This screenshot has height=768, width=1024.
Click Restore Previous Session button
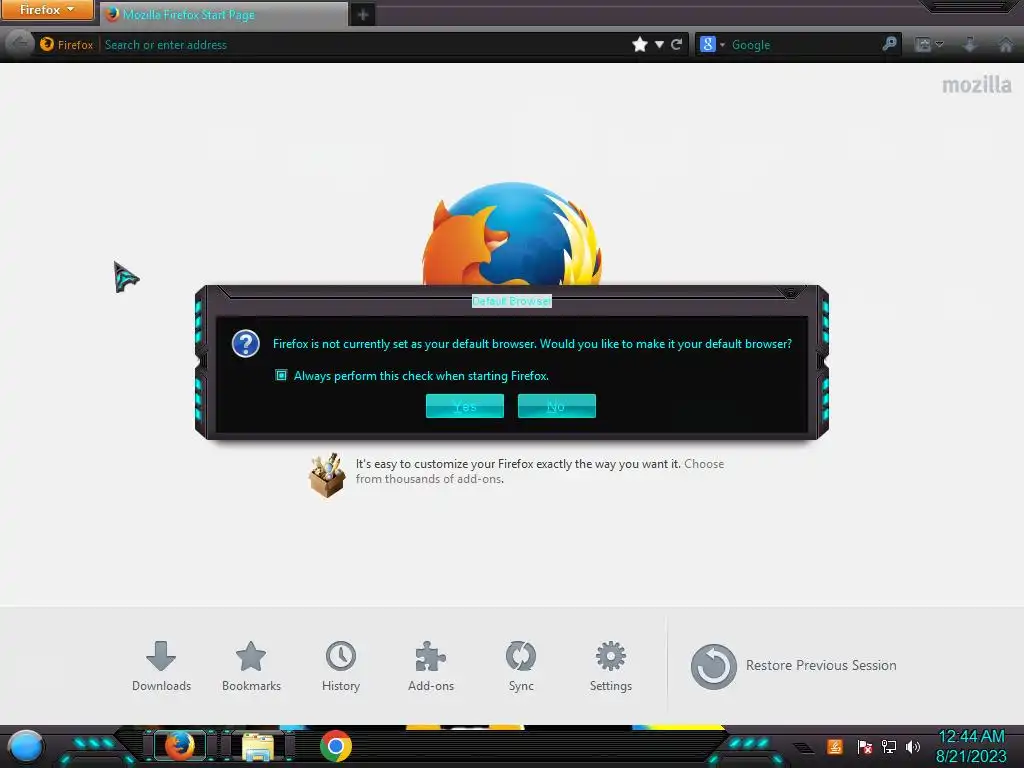point(793,666)
